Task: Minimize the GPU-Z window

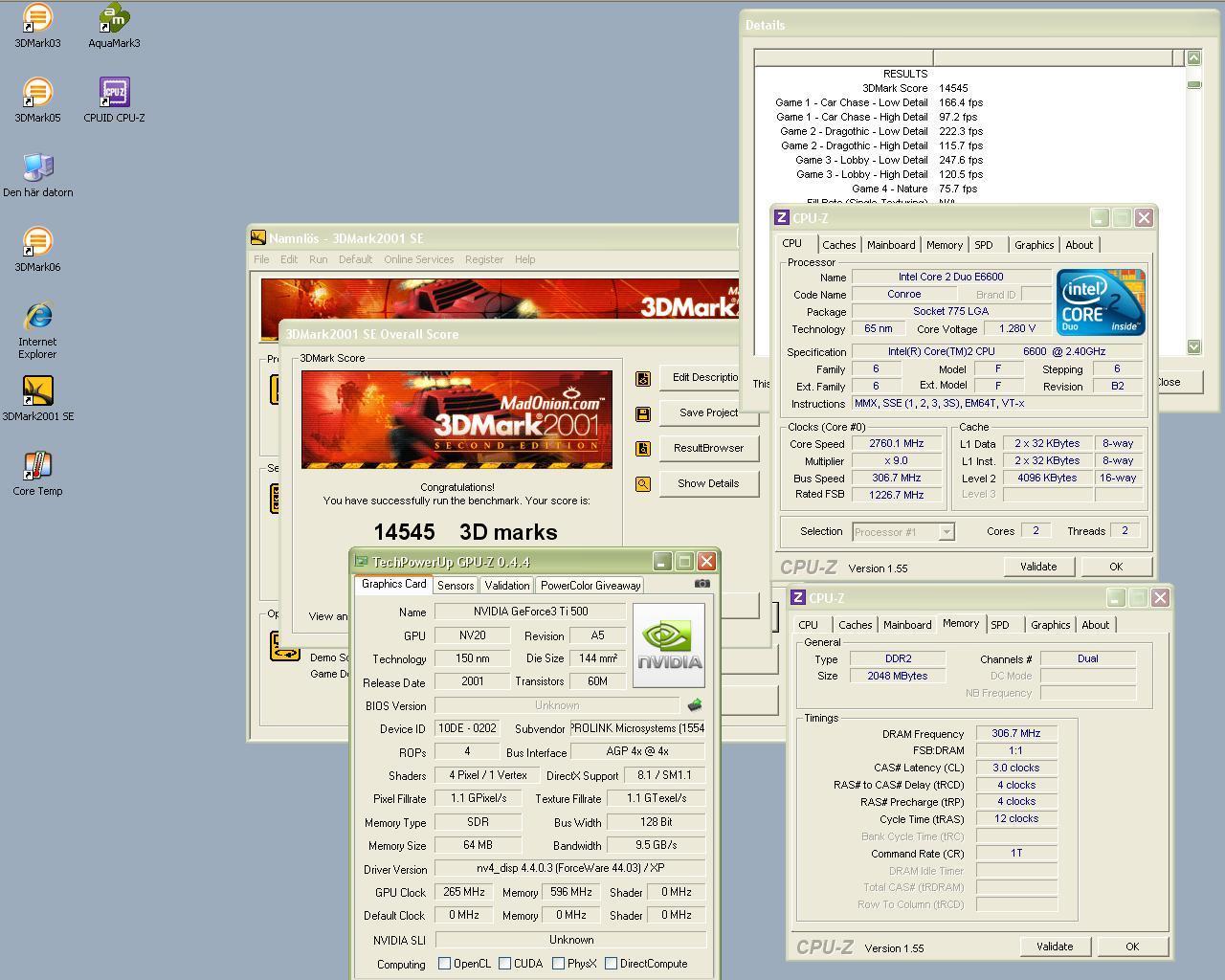Action: click(662, 562)
